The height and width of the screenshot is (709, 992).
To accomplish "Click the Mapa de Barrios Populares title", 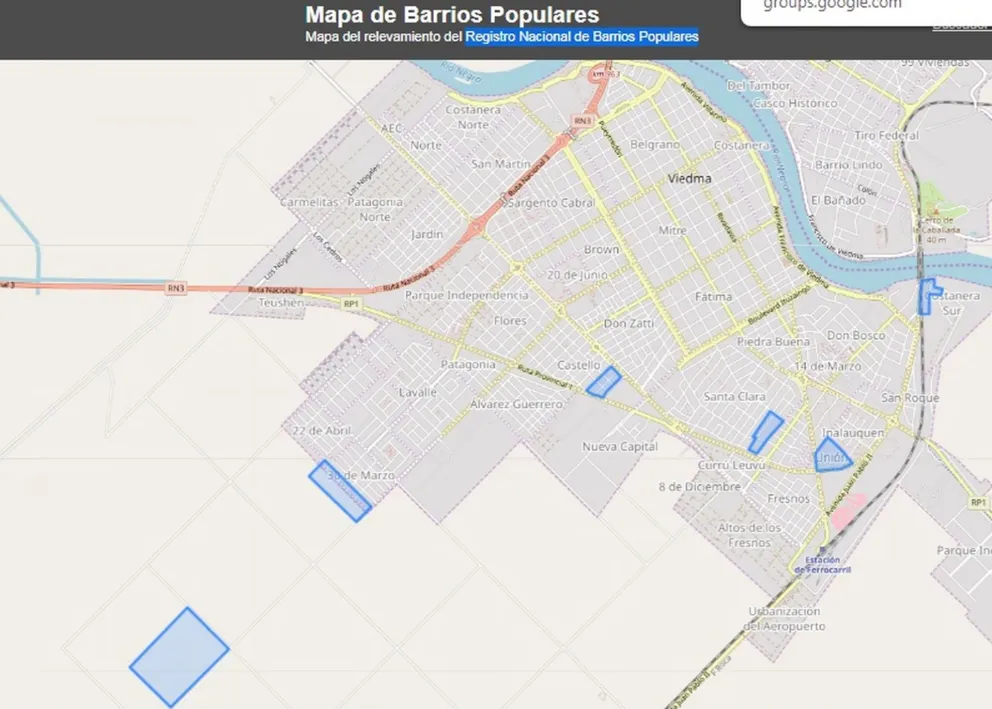I will tap(452, 14).
